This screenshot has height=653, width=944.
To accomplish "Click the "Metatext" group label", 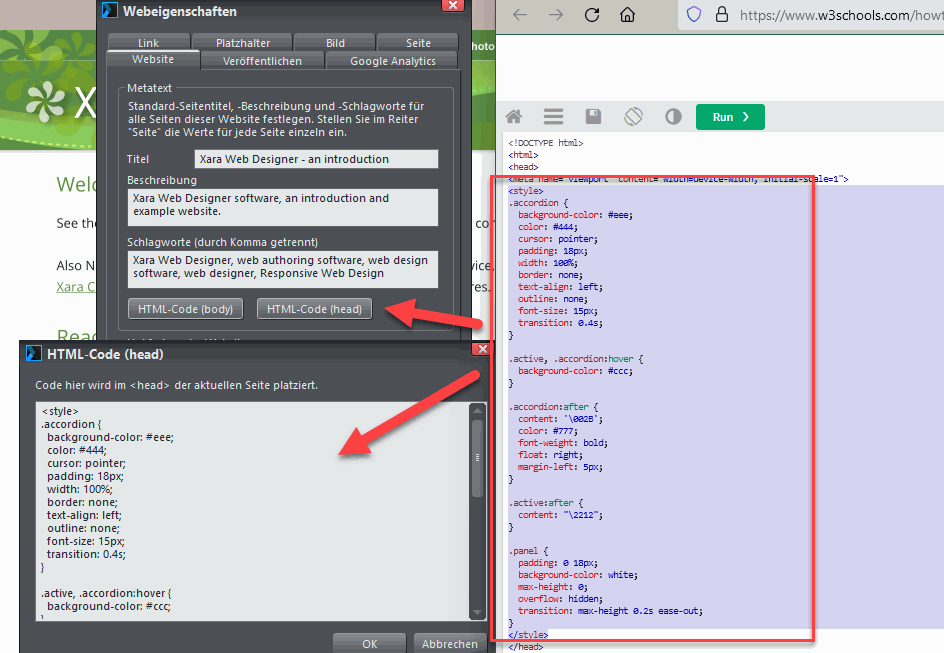I will pos(149,88).
